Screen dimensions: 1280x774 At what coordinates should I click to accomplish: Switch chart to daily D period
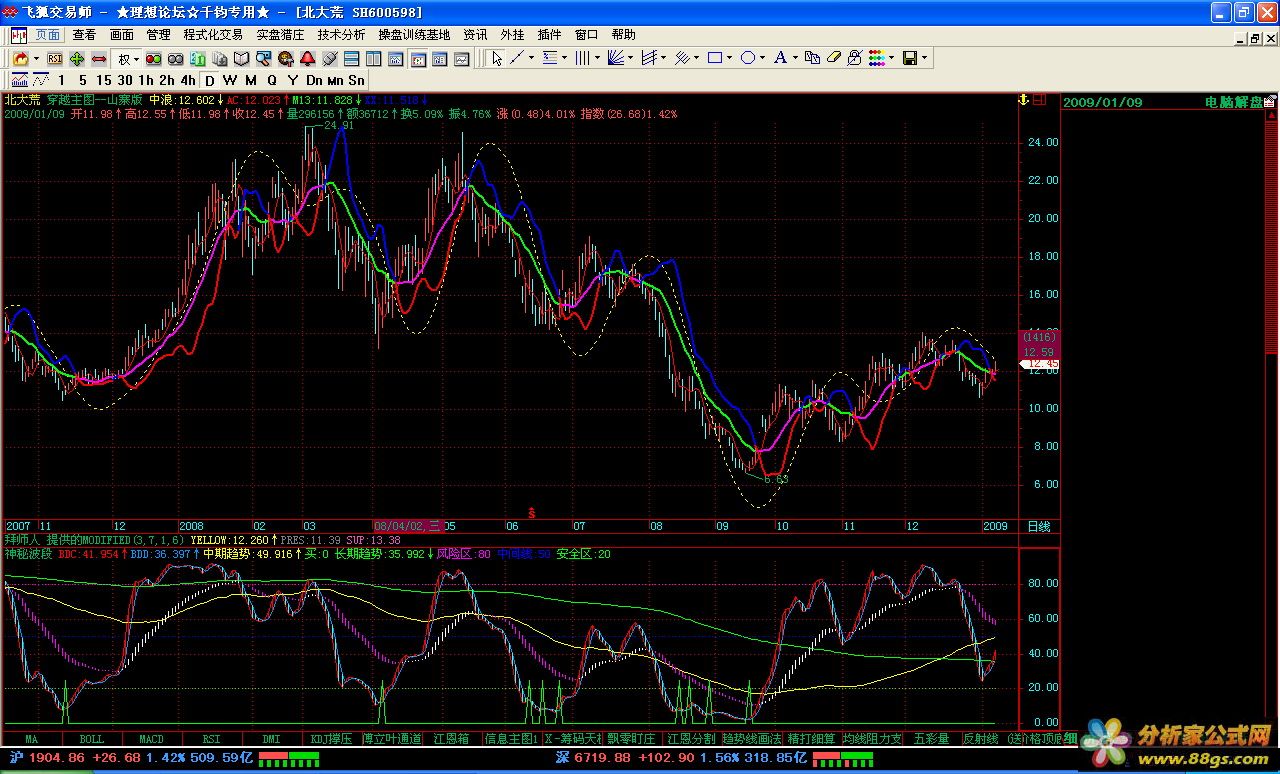click(x=210, y=80)
